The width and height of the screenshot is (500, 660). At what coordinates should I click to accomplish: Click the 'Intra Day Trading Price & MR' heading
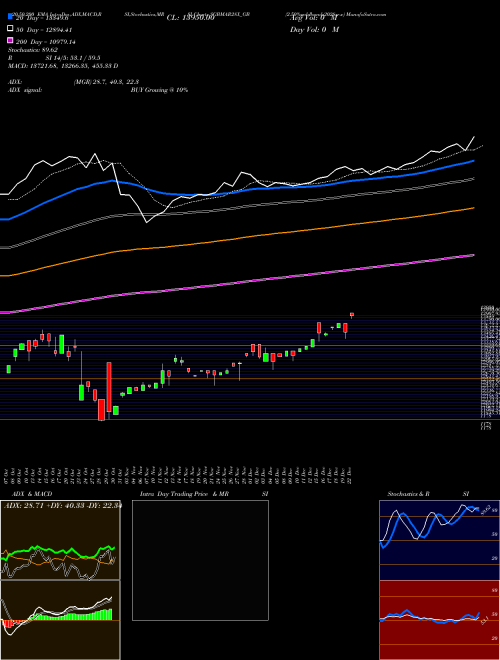point(184,494)
